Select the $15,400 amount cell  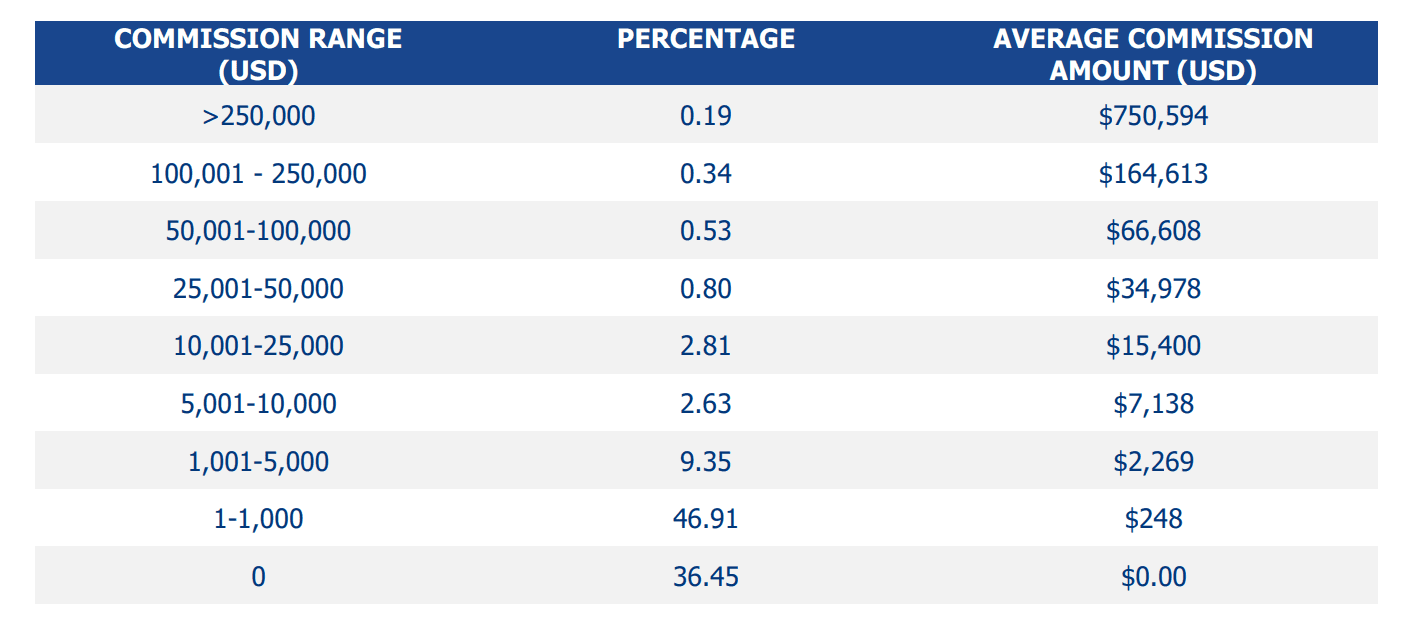tap(1153, 346)
